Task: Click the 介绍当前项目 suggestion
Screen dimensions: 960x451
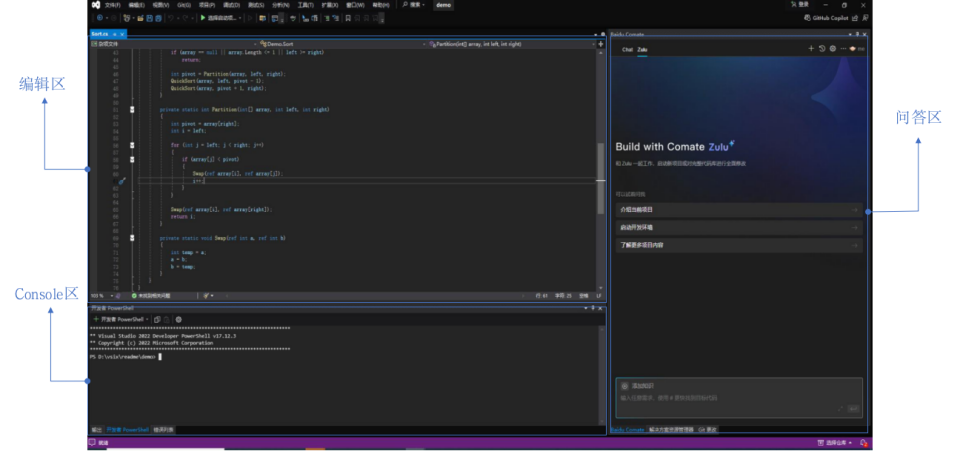Action: pos(738,210)
